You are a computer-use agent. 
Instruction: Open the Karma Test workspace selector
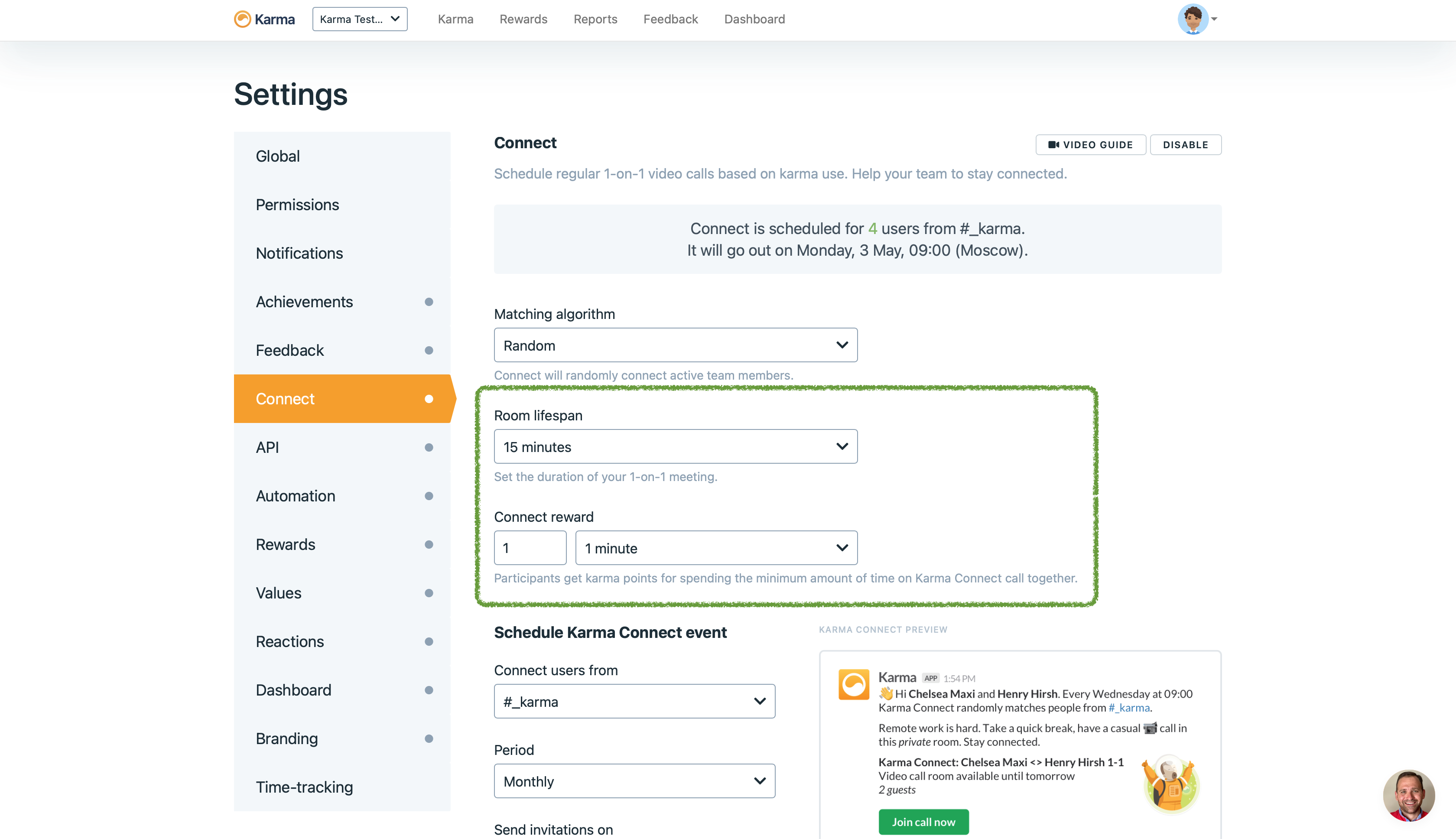(x=360, y=19)
